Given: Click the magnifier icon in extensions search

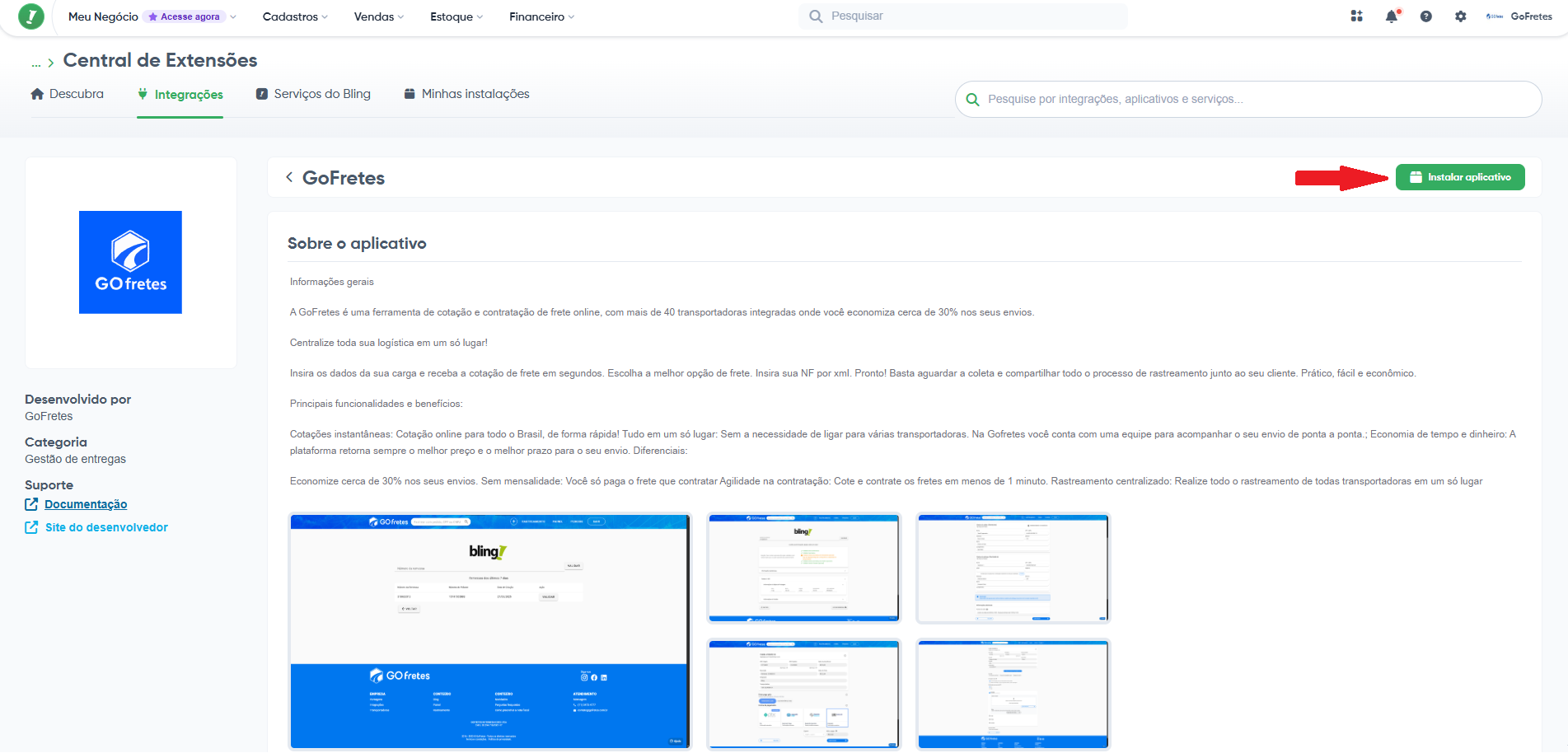Looking at the screenshot, I should click(x=972, y=100).
